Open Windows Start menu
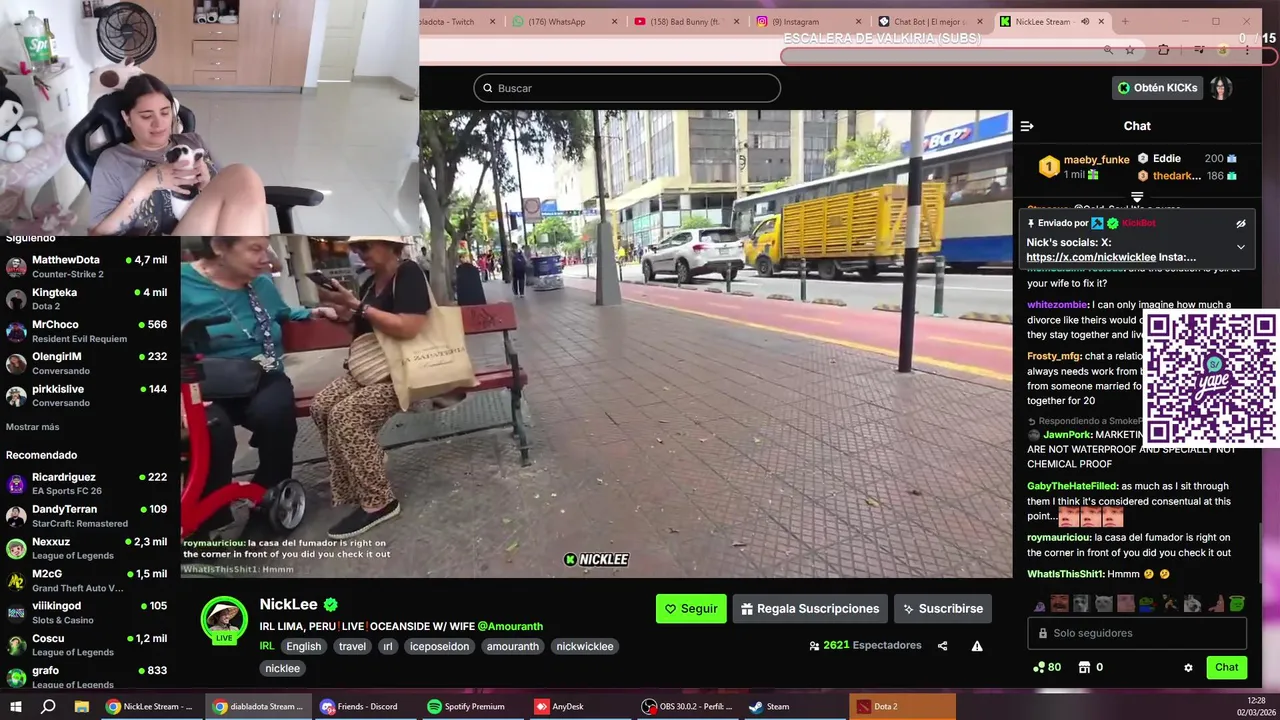This screenshot has height=720, width=1280. tap(15, 706)
